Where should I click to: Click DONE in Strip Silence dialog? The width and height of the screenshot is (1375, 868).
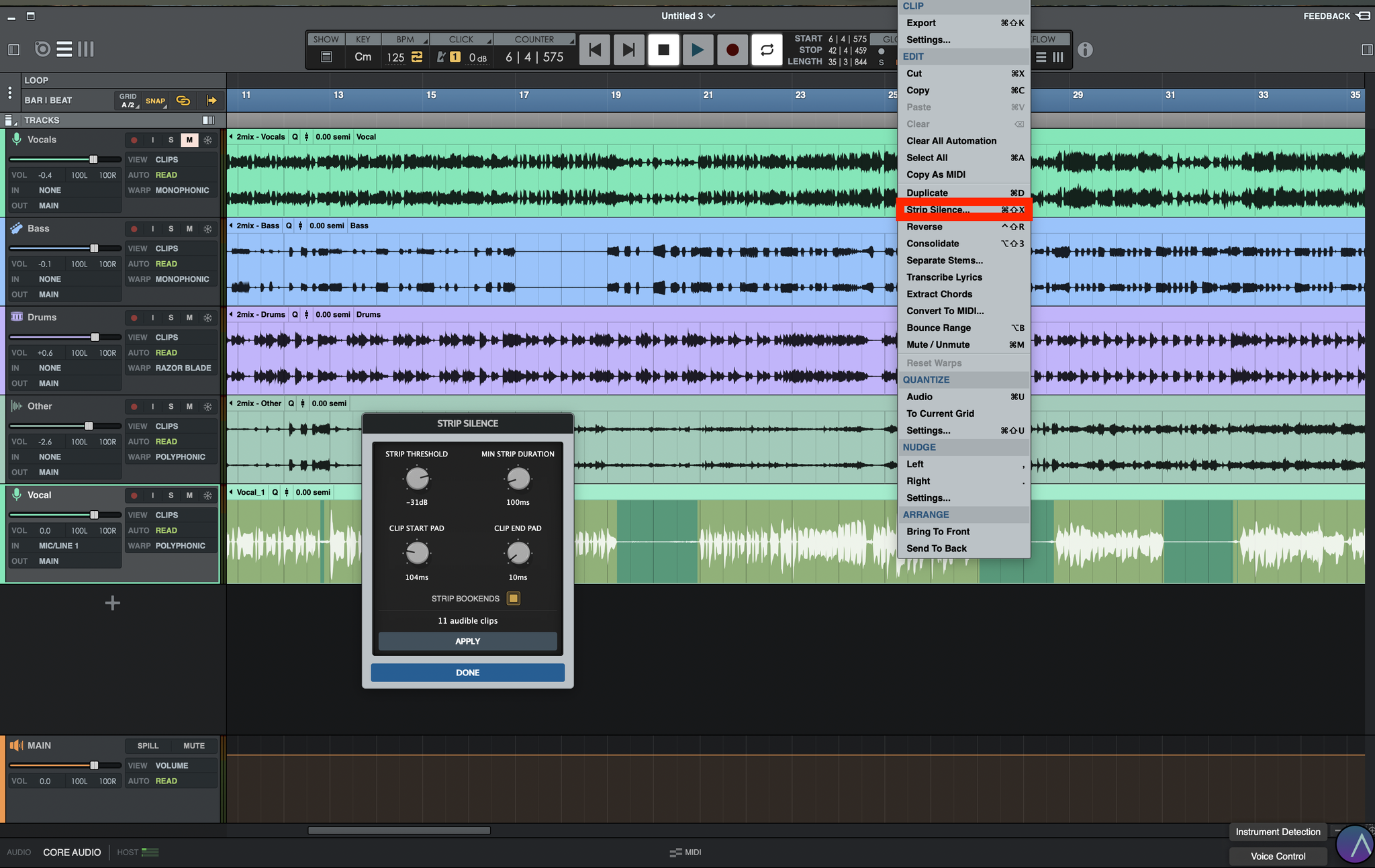pos(468,673)
